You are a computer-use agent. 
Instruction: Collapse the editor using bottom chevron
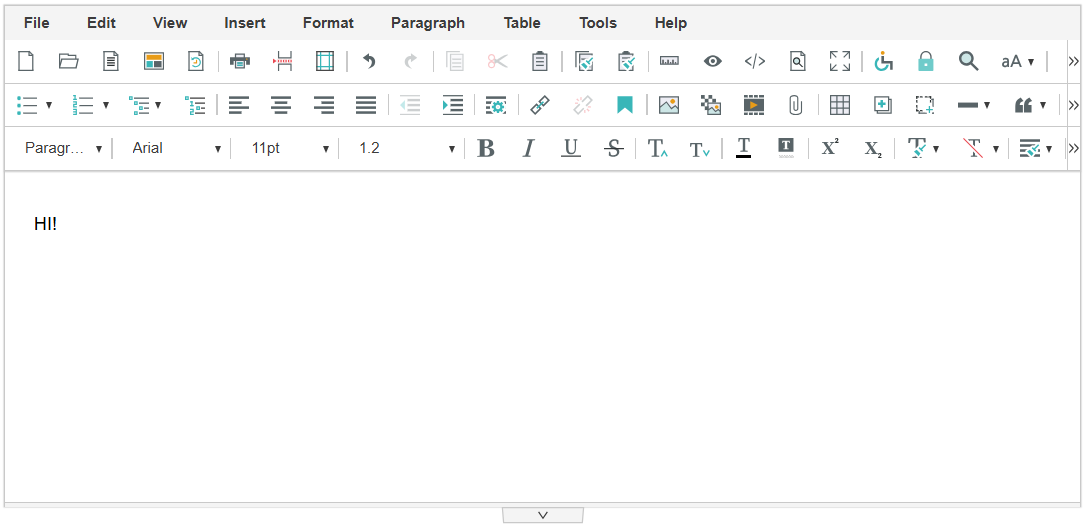pyautogui.click(x=543, y=515)
